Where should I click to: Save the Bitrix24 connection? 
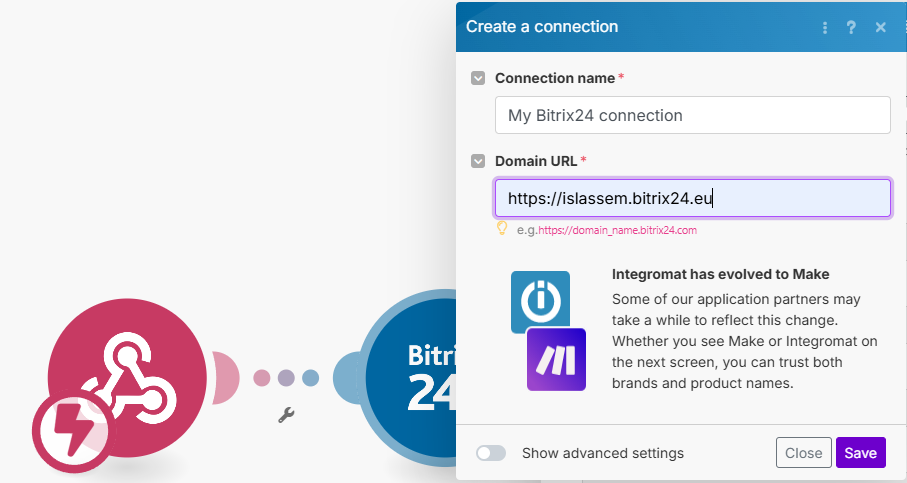coord(860,453)
